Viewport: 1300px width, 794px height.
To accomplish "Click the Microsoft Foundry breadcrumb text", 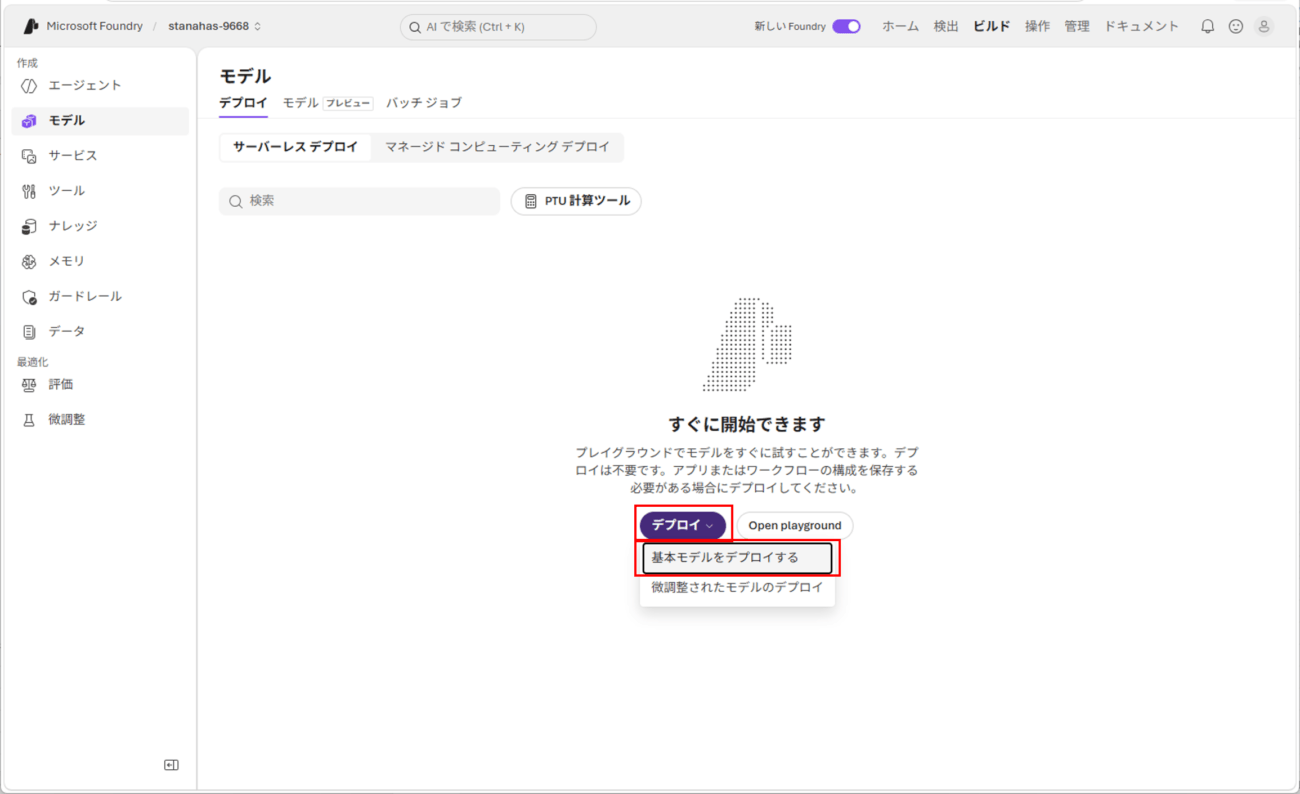I will click(x=95, y=26).
